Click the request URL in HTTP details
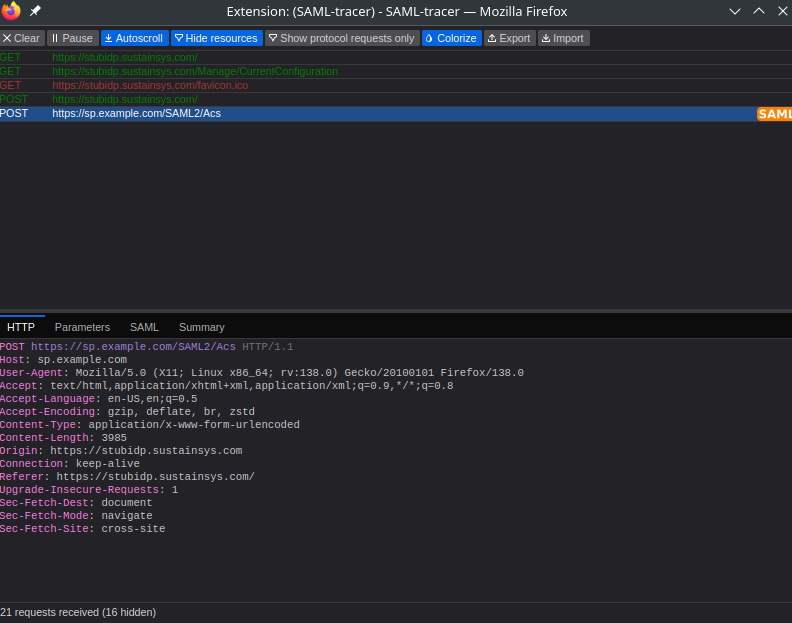This screenshot has height=623, width=792. point(133,347)
